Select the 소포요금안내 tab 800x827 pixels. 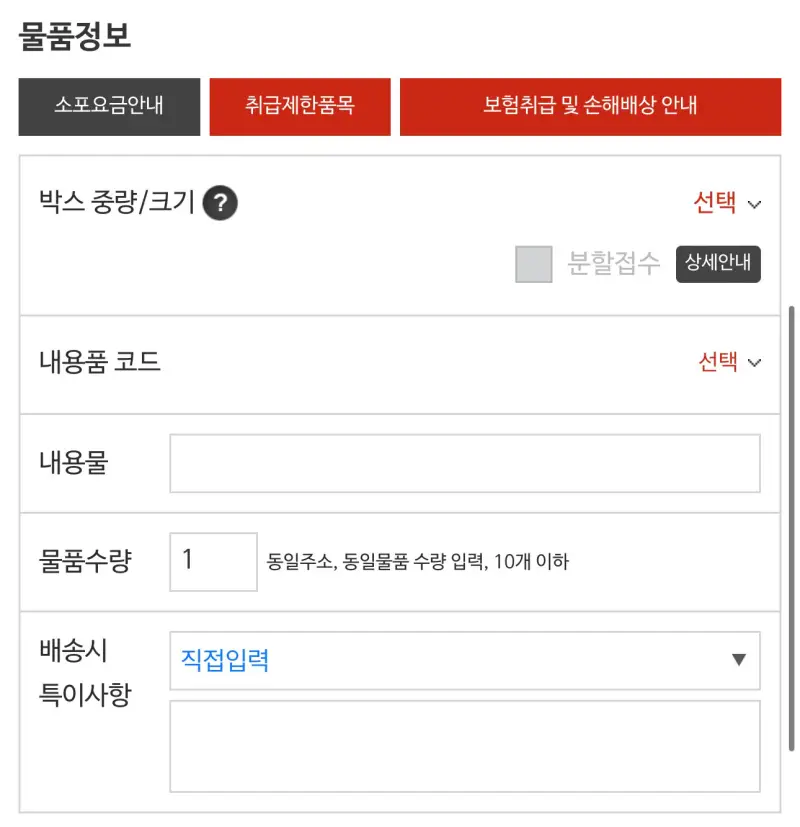(110, 107)
